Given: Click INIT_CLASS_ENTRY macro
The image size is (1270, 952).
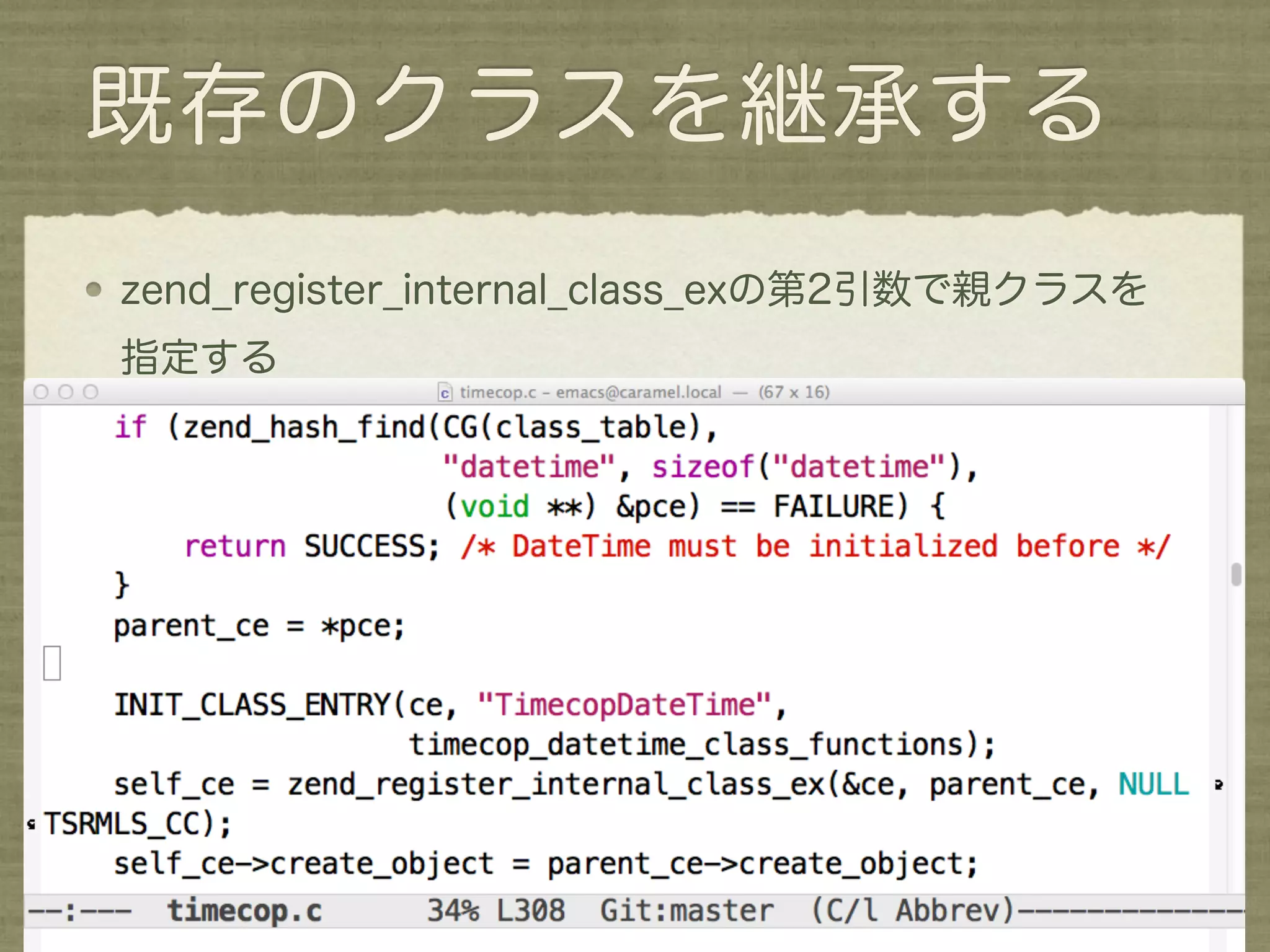Looking at the screenshot, I should coord(252,705).
